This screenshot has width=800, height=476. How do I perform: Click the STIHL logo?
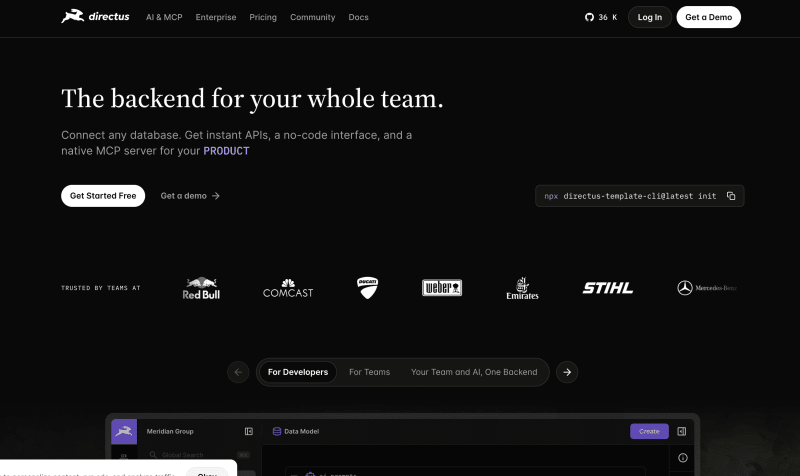click(x=608, y=288)
